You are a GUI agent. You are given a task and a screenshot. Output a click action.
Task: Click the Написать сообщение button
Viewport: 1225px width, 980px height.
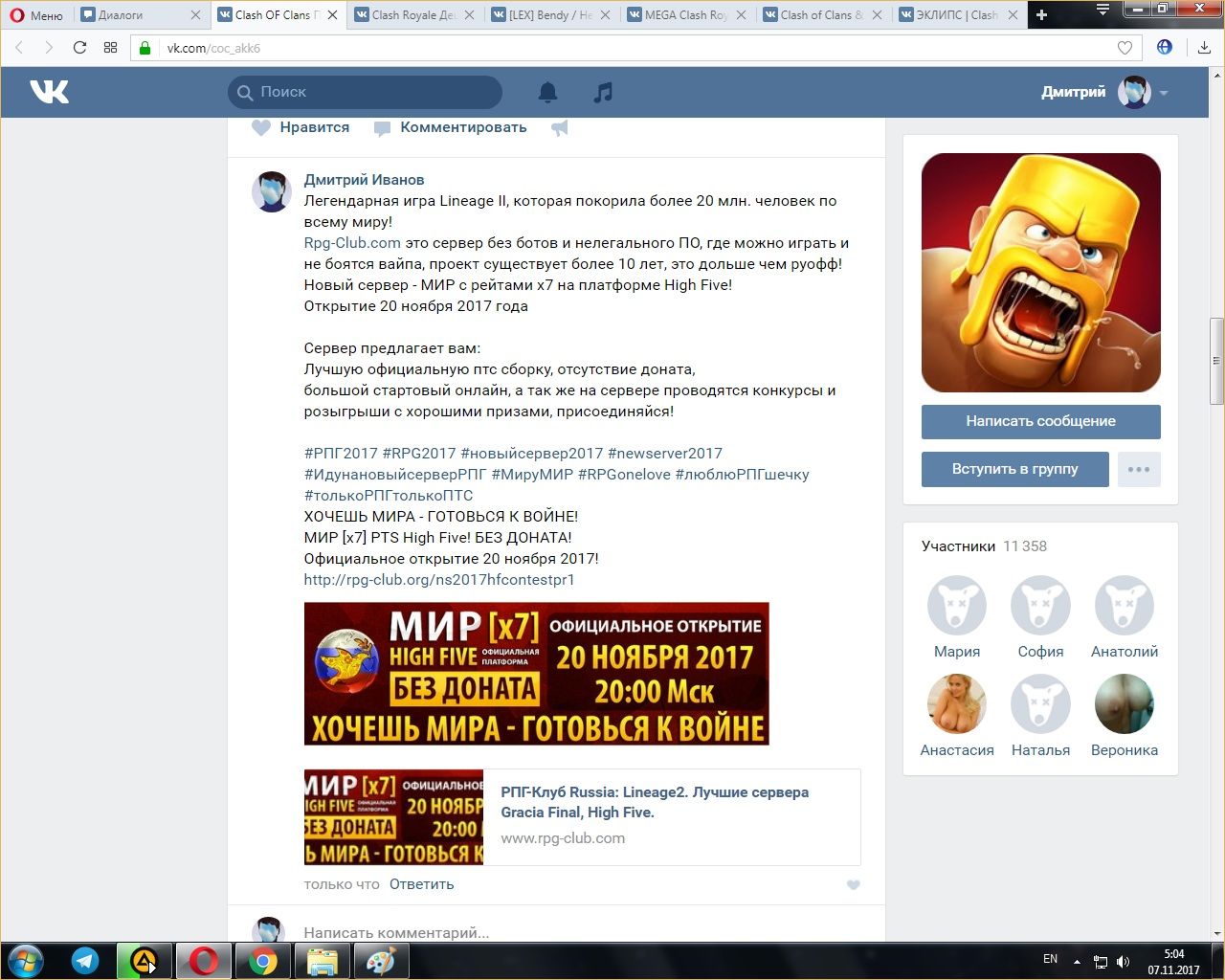click(x=1041, y=421)
